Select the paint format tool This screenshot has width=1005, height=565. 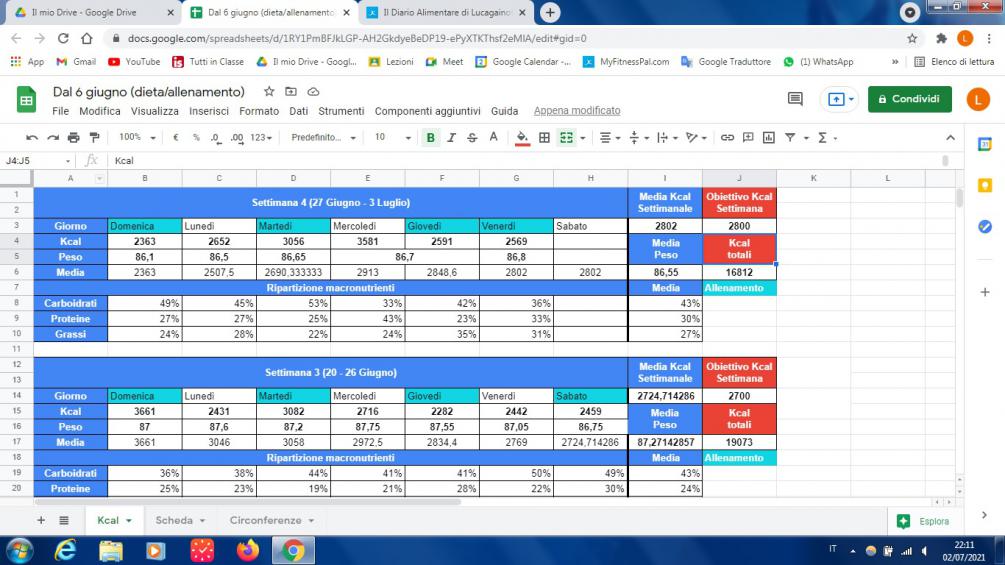[x=94, y=137]
